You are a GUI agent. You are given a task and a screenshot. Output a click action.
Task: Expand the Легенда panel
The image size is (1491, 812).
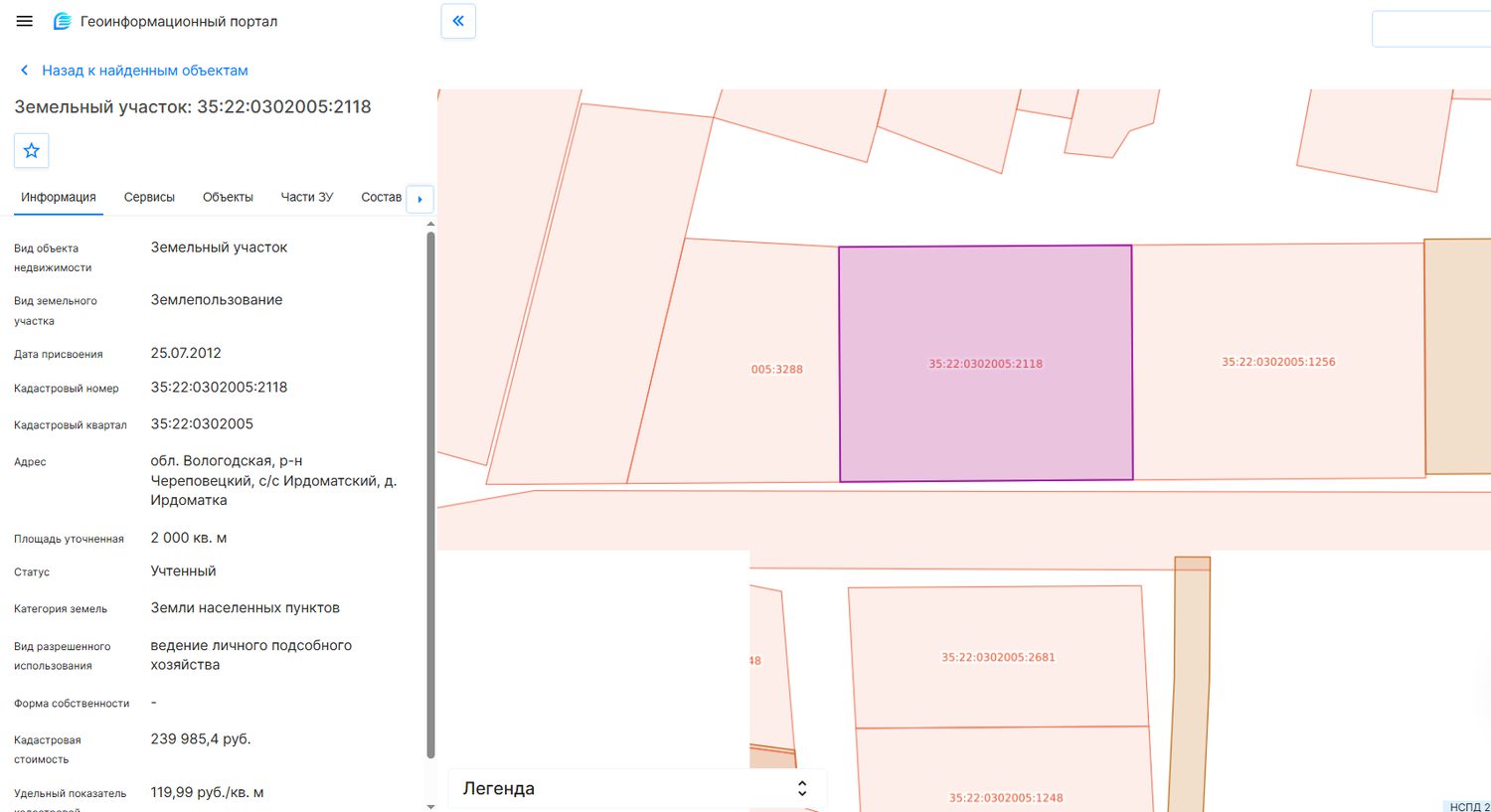click(636, 788)
